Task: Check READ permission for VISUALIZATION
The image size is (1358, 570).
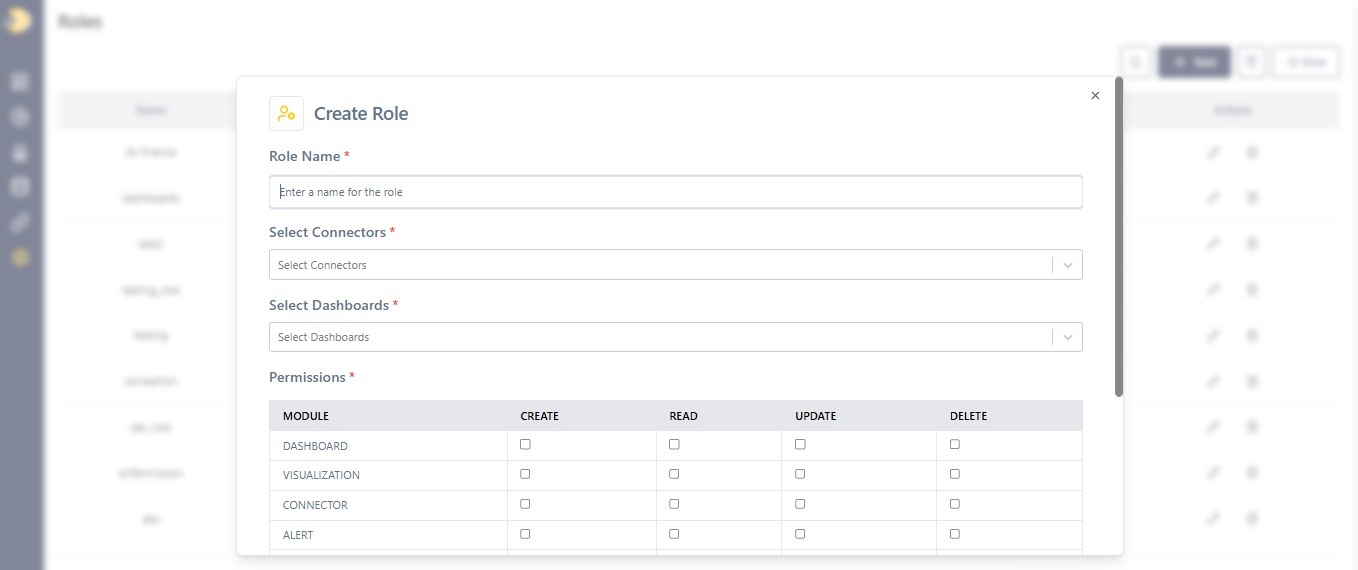Action: tap(674, 474)
